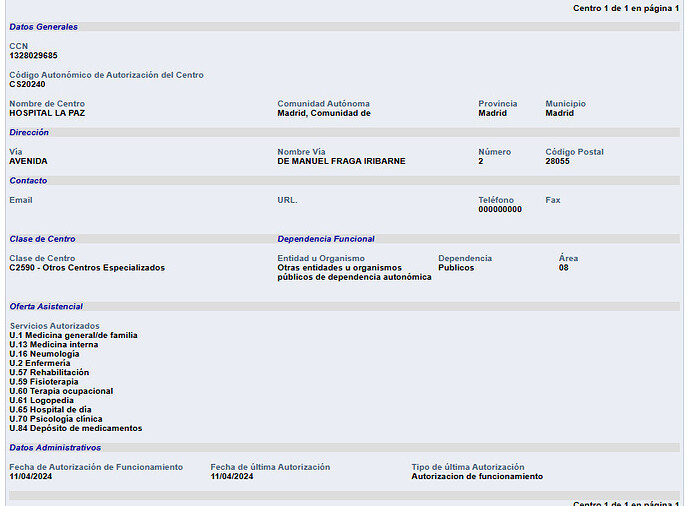Click the Dependencia Funcional header

326,239
